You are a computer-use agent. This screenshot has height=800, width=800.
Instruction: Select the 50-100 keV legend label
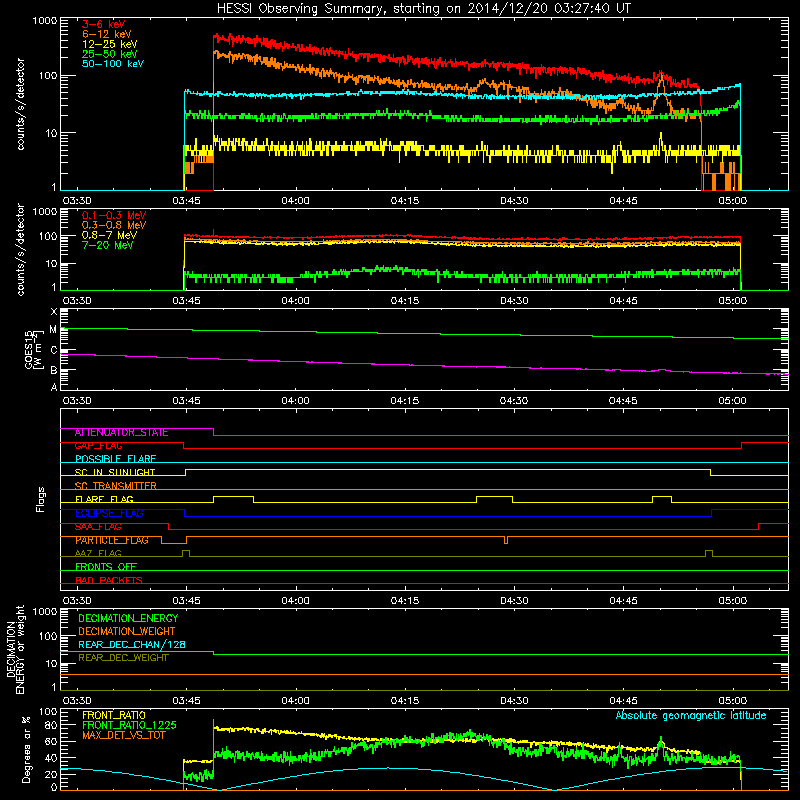pyautogui.click(x=113, y=64)
